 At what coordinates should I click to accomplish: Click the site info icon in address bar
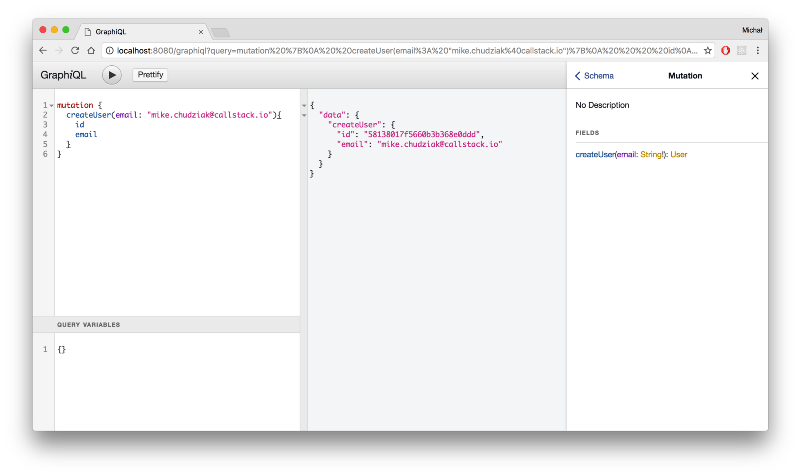109,51
